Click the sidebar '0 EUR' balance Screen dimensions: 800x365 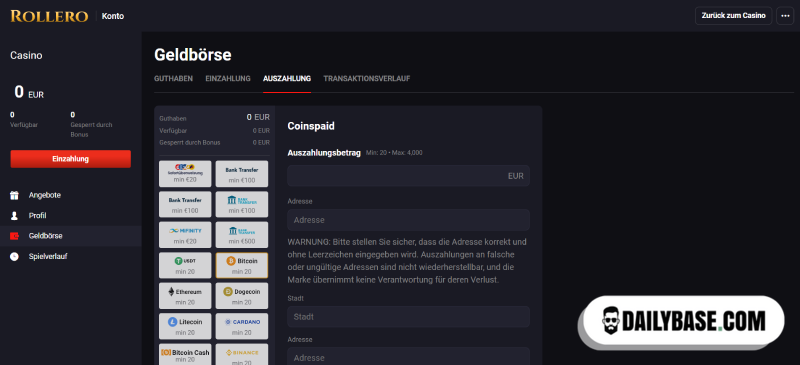[29, 92]
